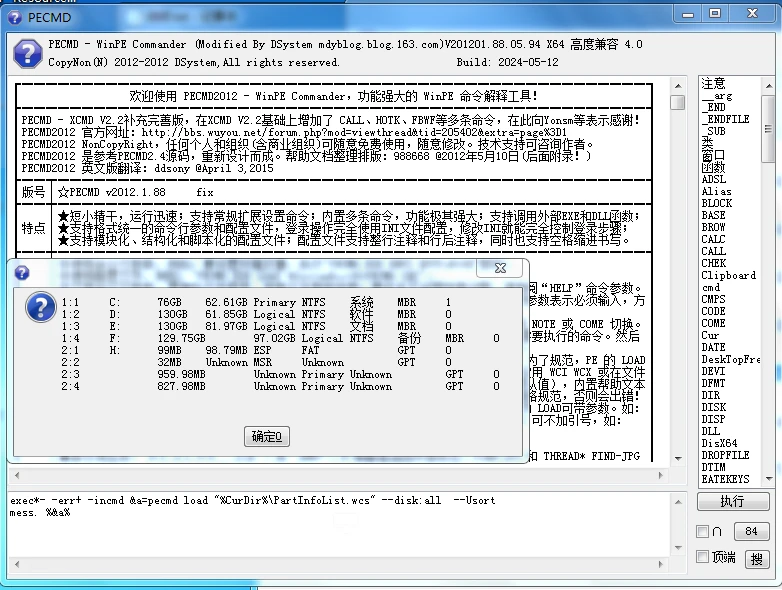The width and height of the screenshot is (782, 590).
Task: Select DEVI in the command list
Action: pos(713,371)
